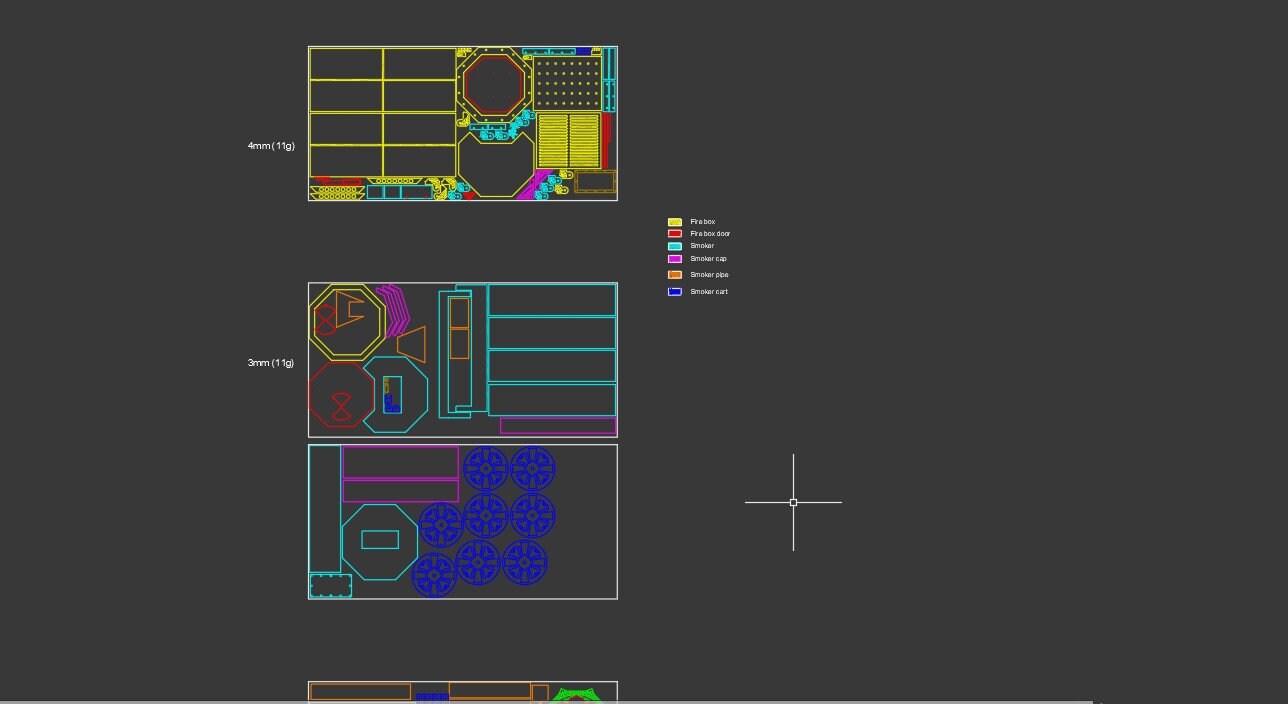Click the long orange rectangle in the bottom partial sheet
Viewport: 1288px width, 704px height.
coord(361,691)
